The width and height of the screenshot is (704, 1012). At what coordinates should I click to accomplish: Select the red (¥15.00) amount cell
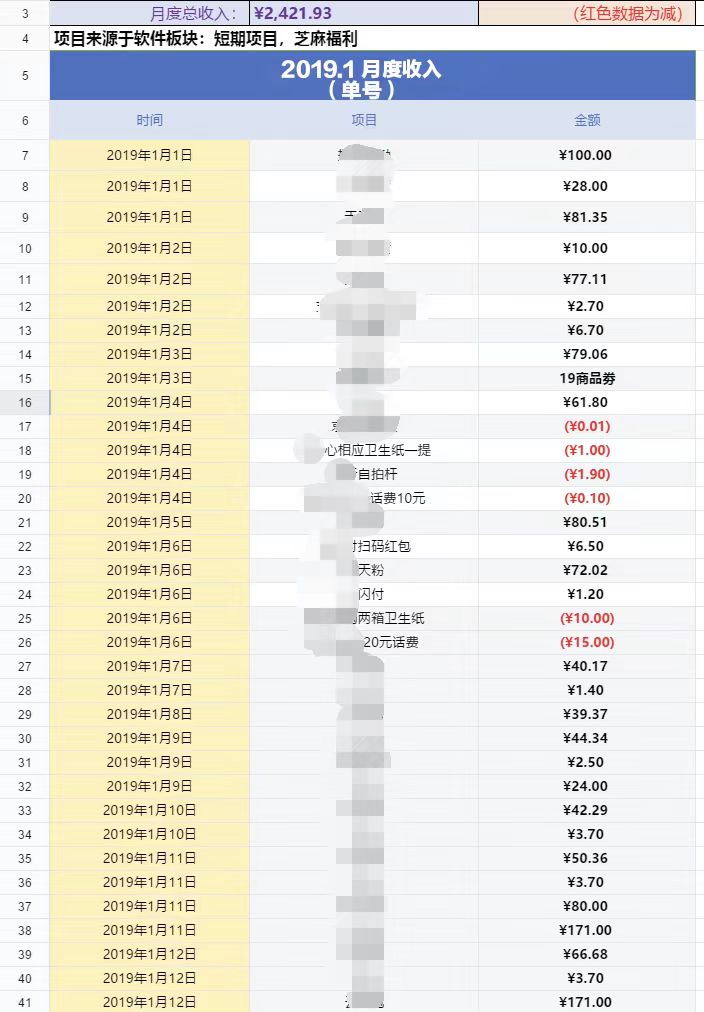coord(587,642)
